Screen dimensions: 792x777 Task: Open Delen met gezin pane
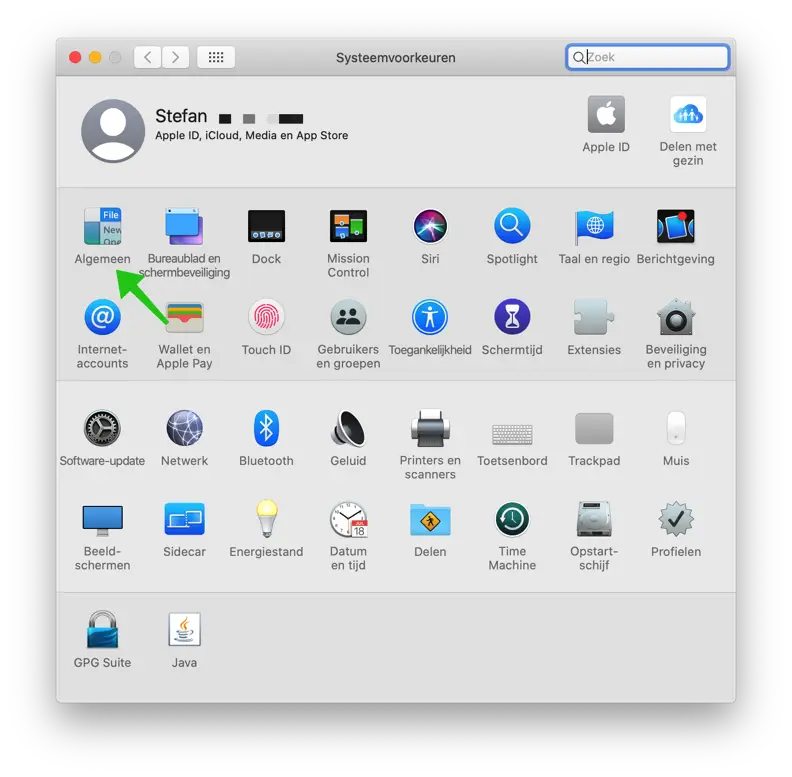[688, 114]
